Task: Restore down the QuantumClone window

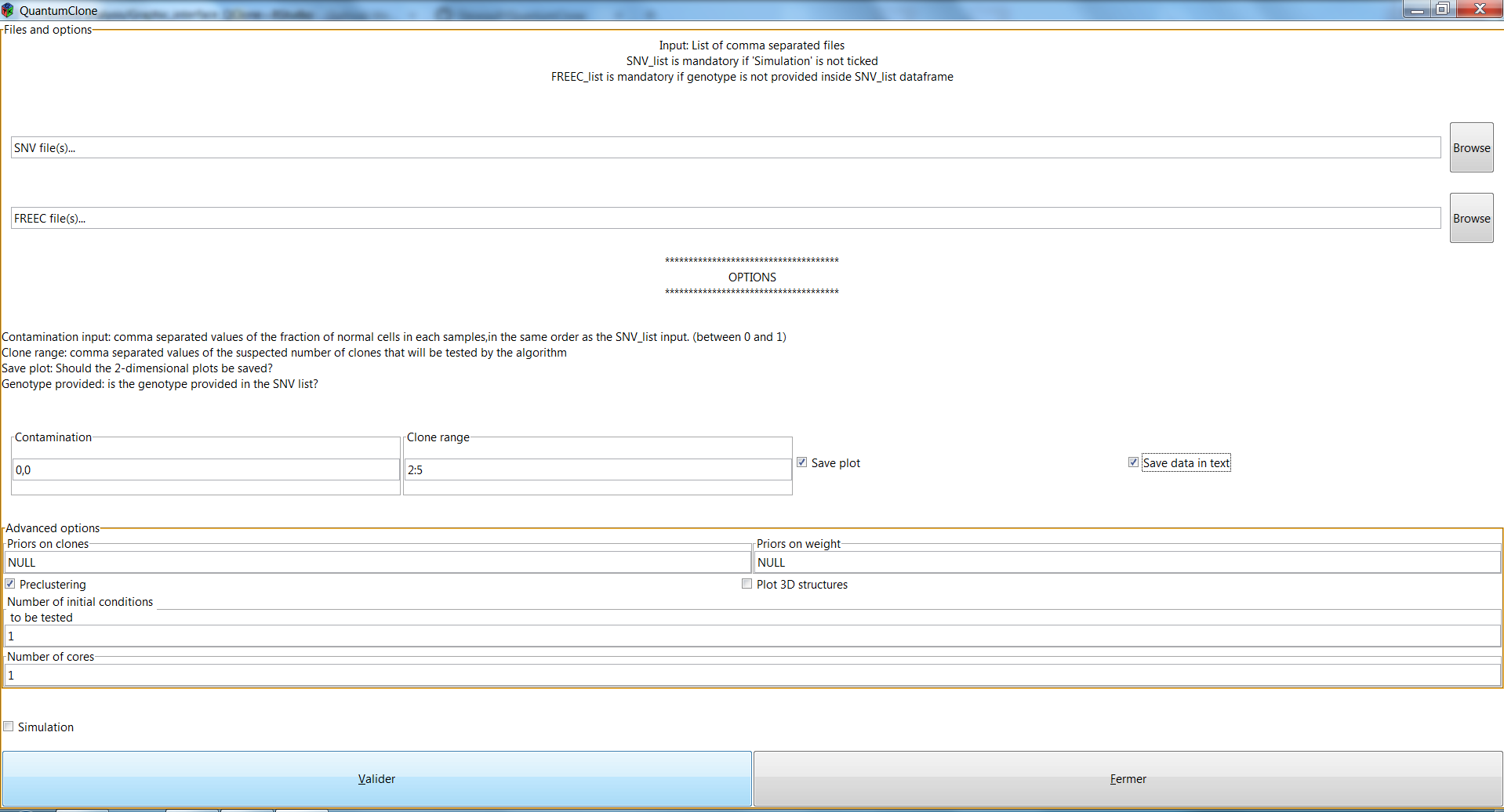Action: 1442,9
